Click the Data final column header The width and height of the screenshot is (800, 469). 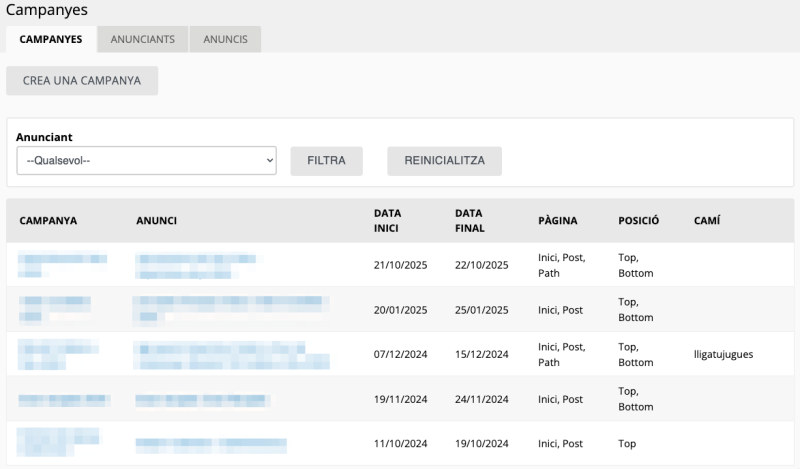469,220
